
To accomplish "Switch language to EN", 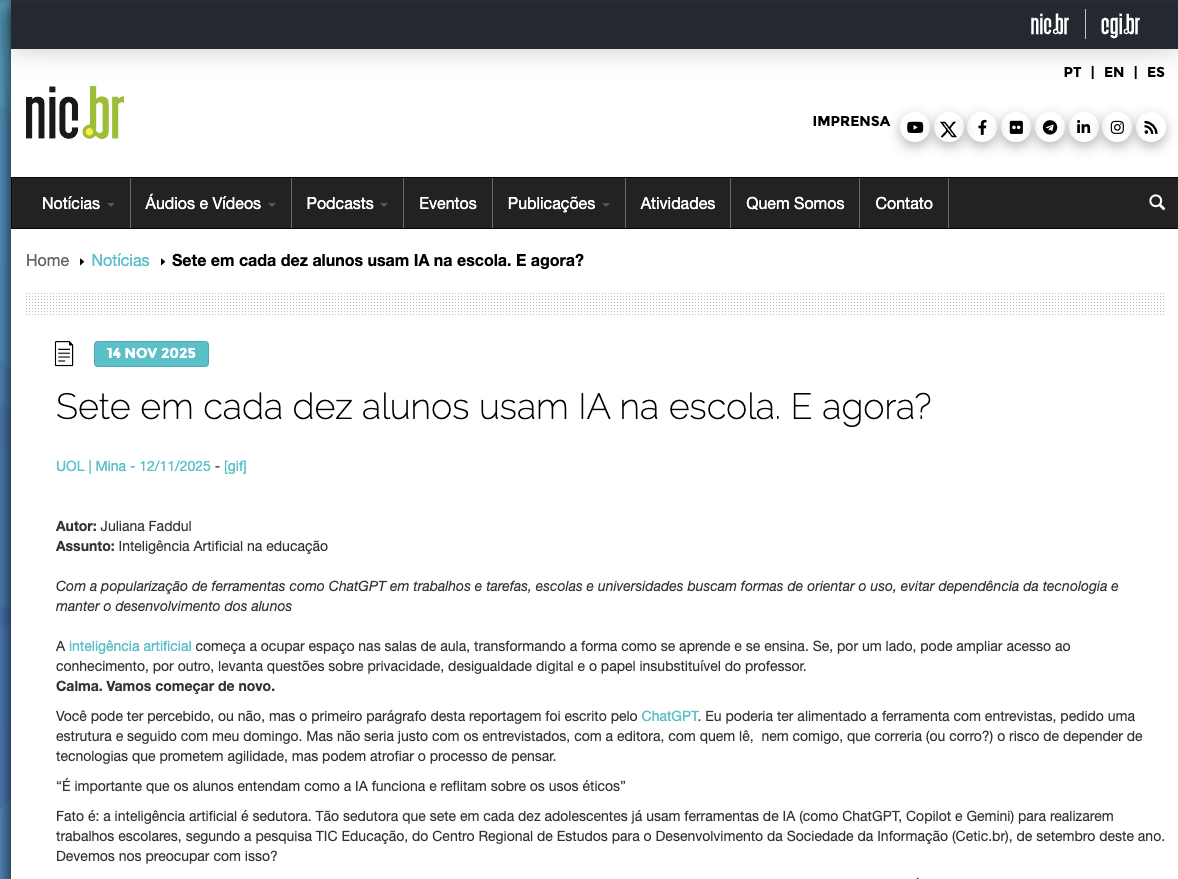I will point(1113,72).
